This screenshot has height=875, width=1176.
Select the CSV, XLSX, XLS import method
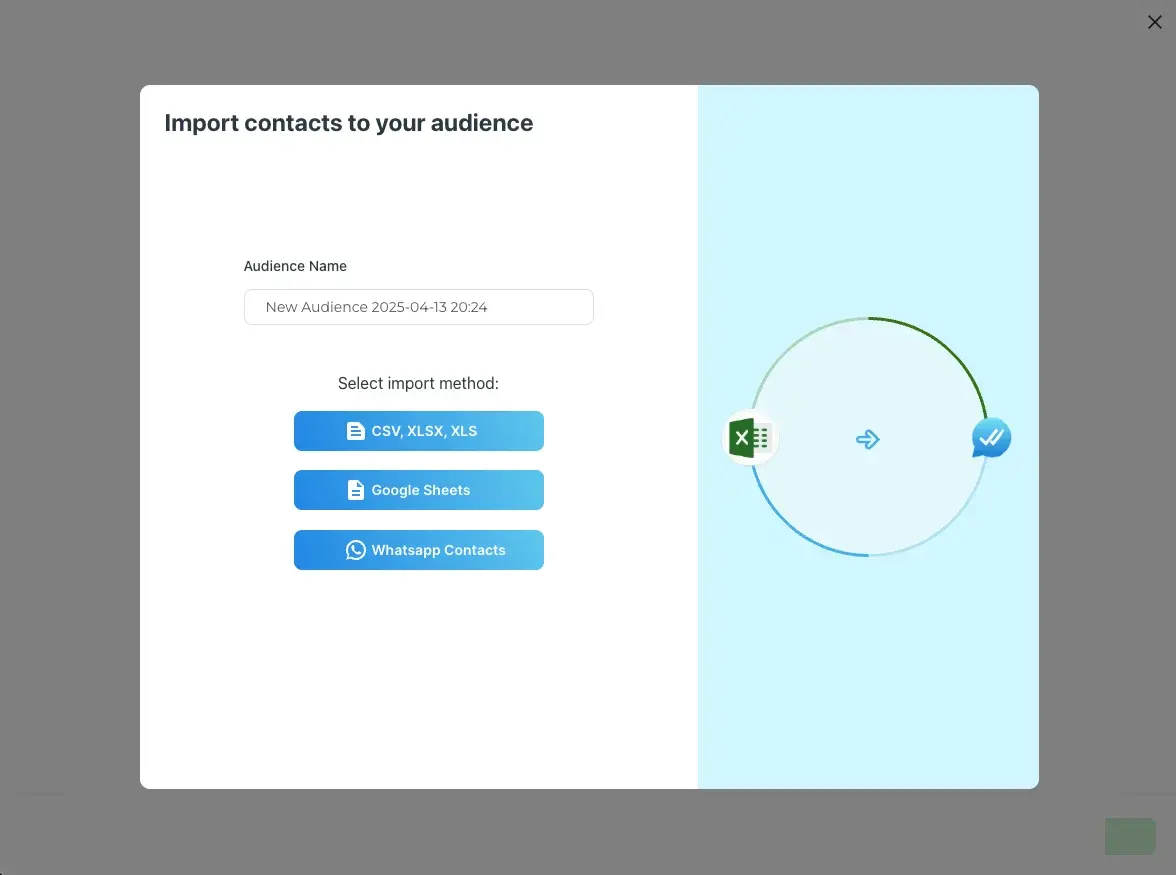(418, 430)
